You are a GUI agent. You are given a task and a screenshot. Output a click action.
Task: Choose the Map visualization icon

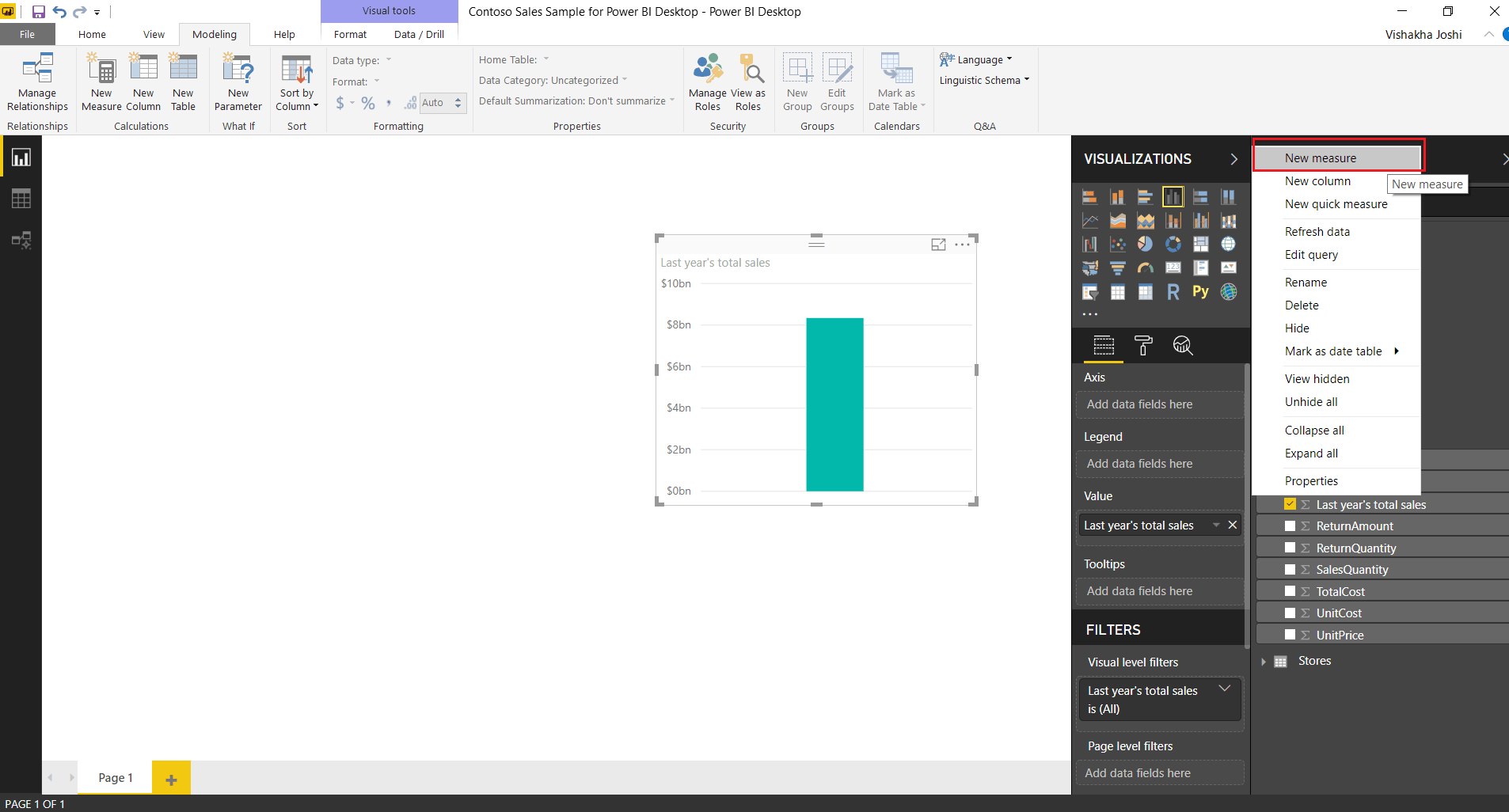pos(1228,244)
